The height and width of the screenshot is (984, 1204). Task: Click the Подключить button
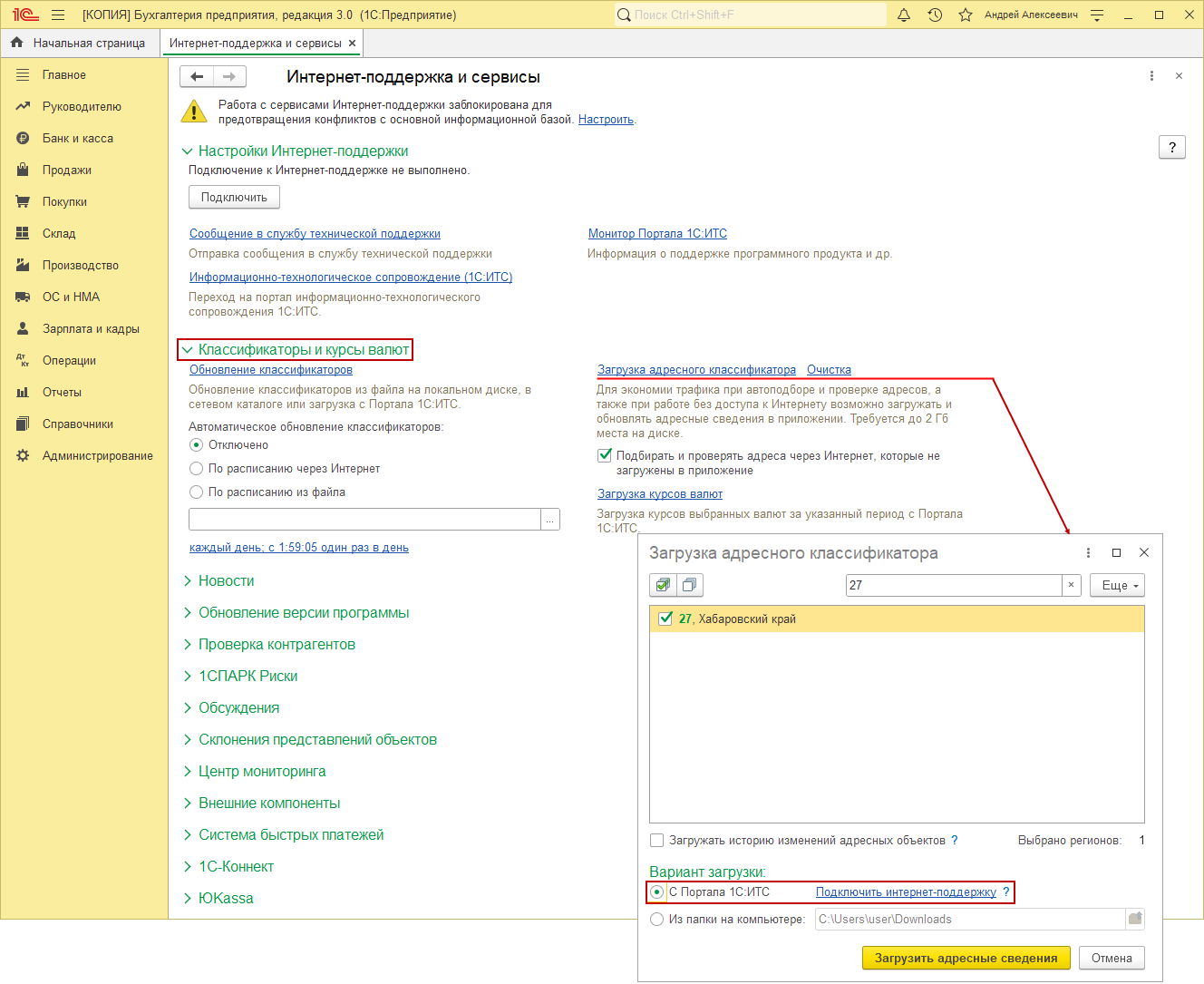pyautogui.click(x=234, y=197)
